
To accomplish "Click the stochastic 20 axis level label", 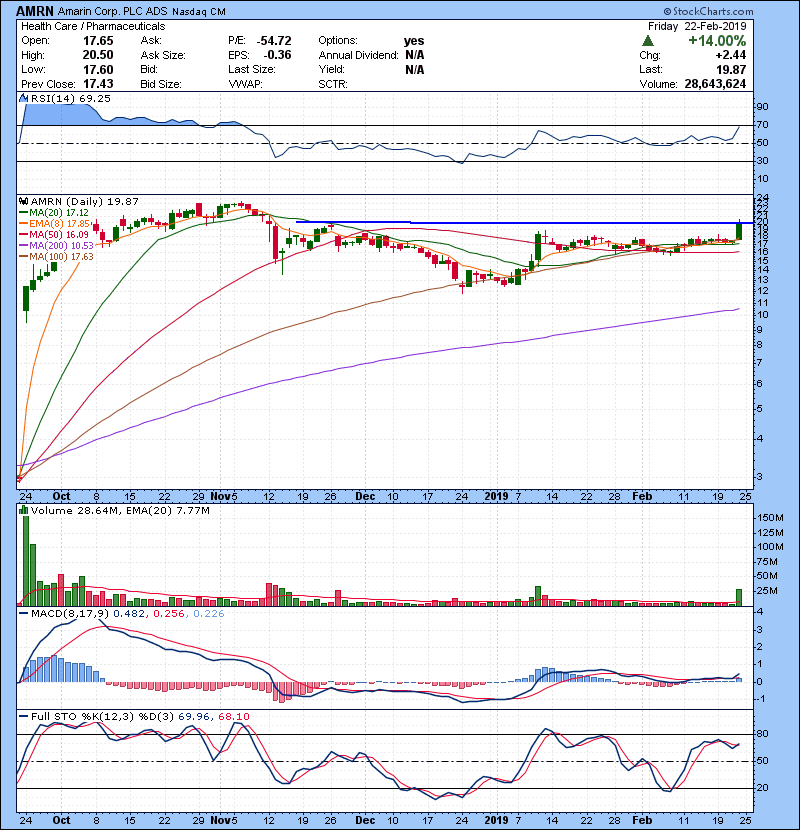I will (x=762, y=788).
